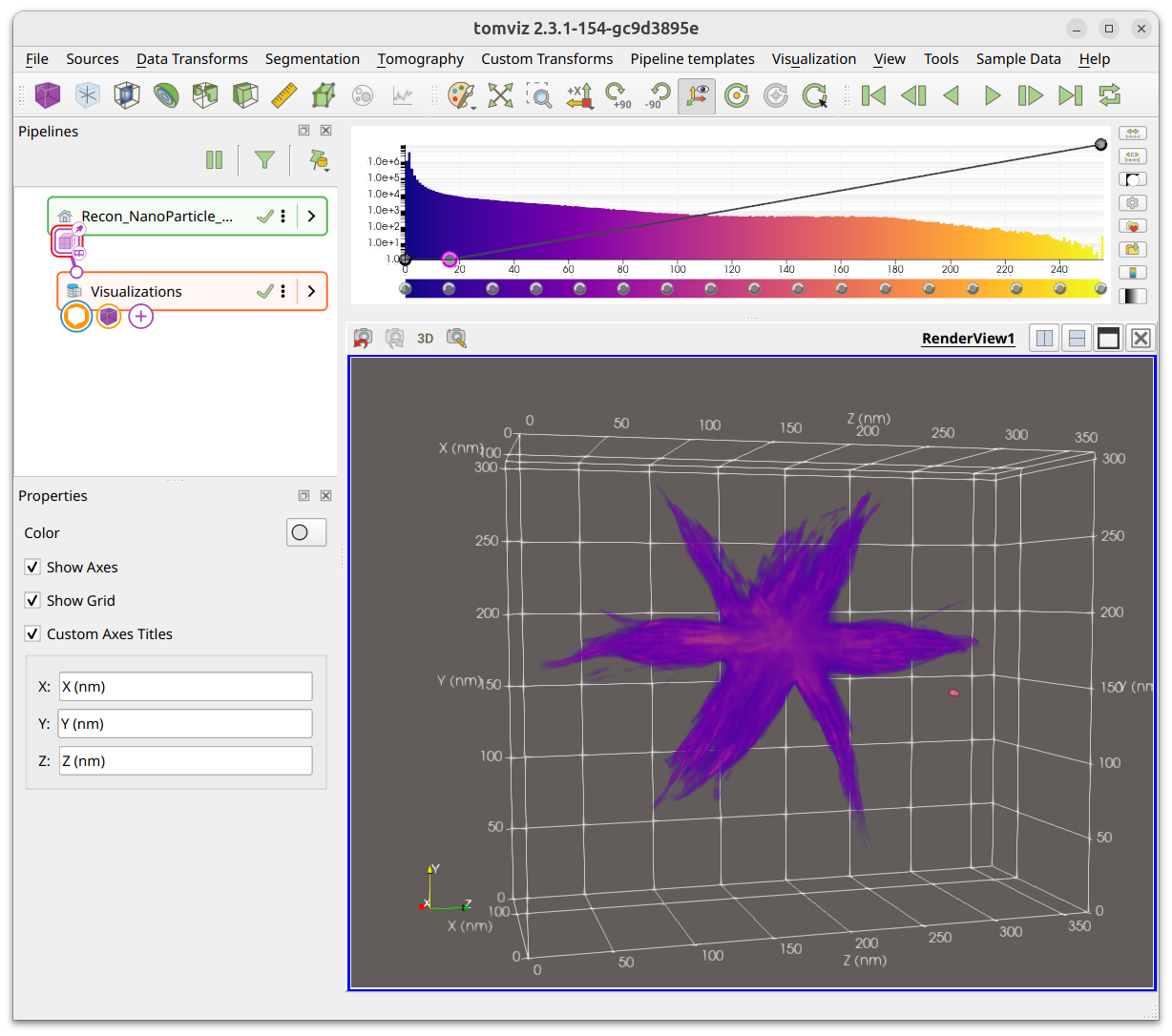Add Slice module from toolbar
Screen dimensions: 1172x1036
tap(127, 94)
